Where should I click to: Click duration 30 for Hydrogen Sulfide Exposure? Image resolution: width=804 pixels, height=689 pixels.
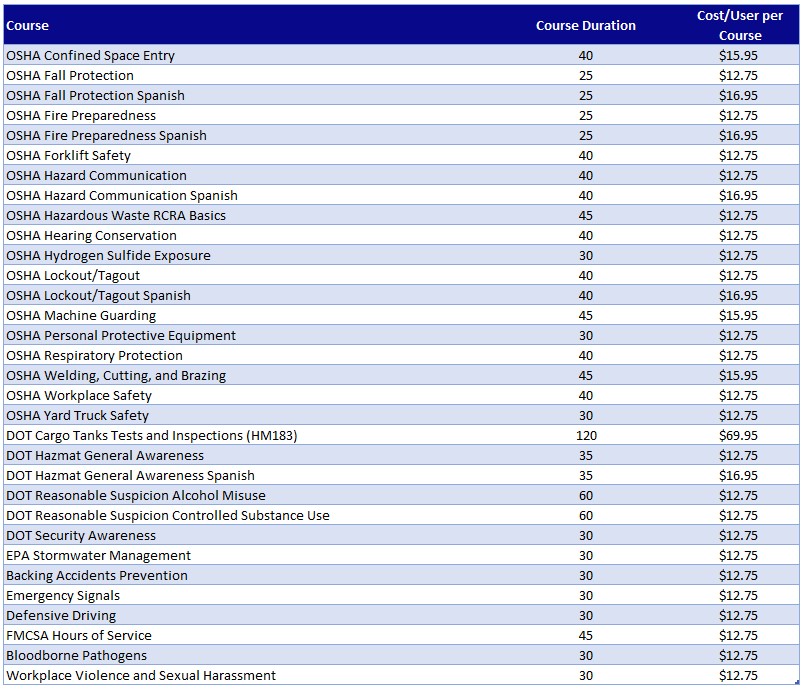click(586, 255)
